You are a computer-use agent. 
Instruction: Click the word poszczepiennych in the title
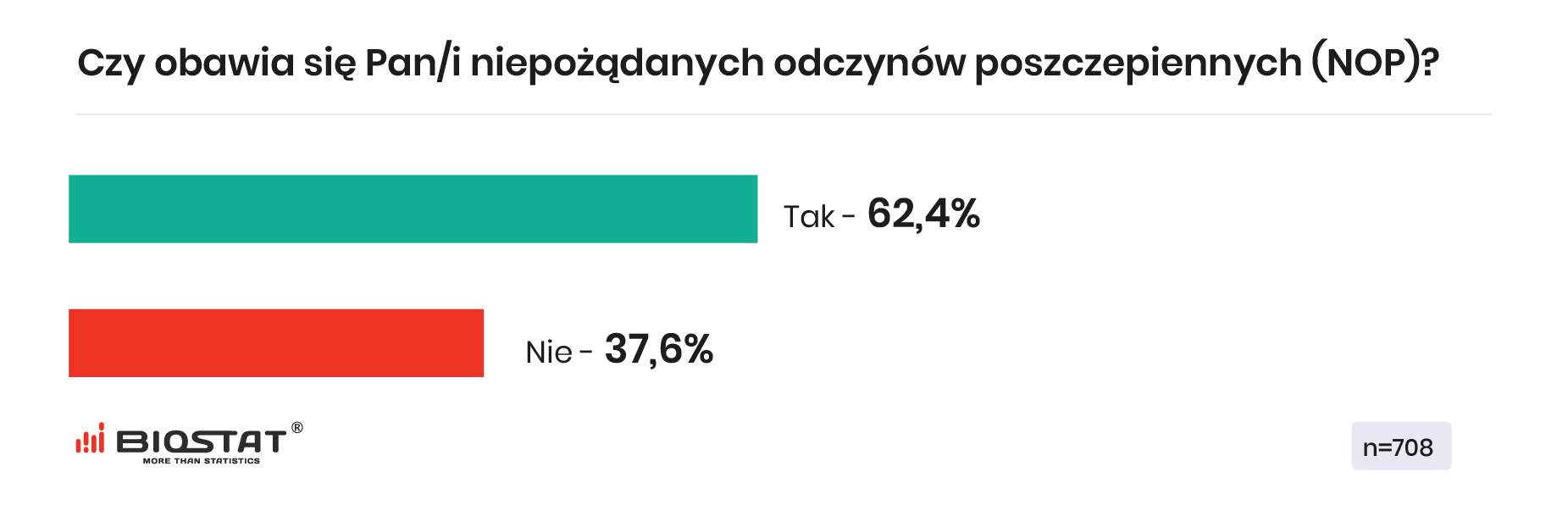pyautogui.click(x=1138, y=64)
